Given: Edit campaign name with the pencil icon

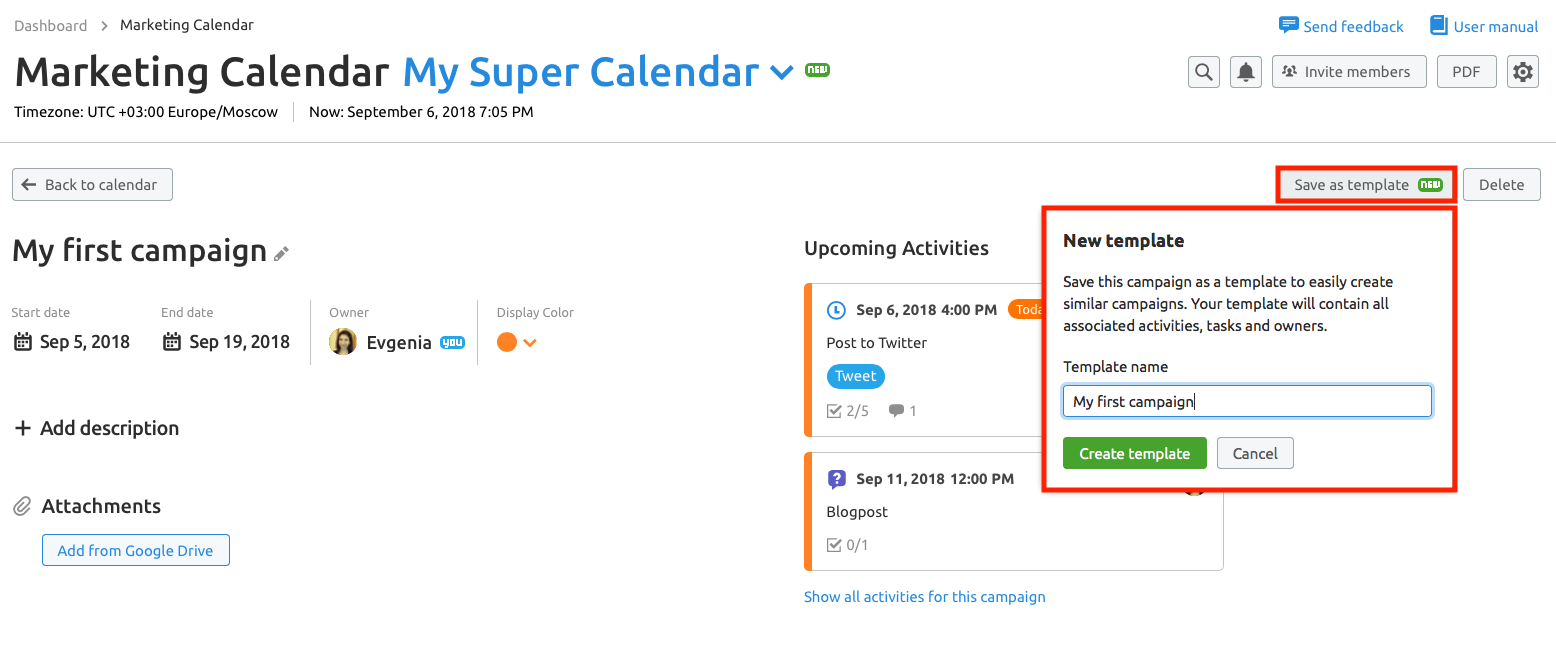Looking at the screenshot, I should tap(282, 254).
